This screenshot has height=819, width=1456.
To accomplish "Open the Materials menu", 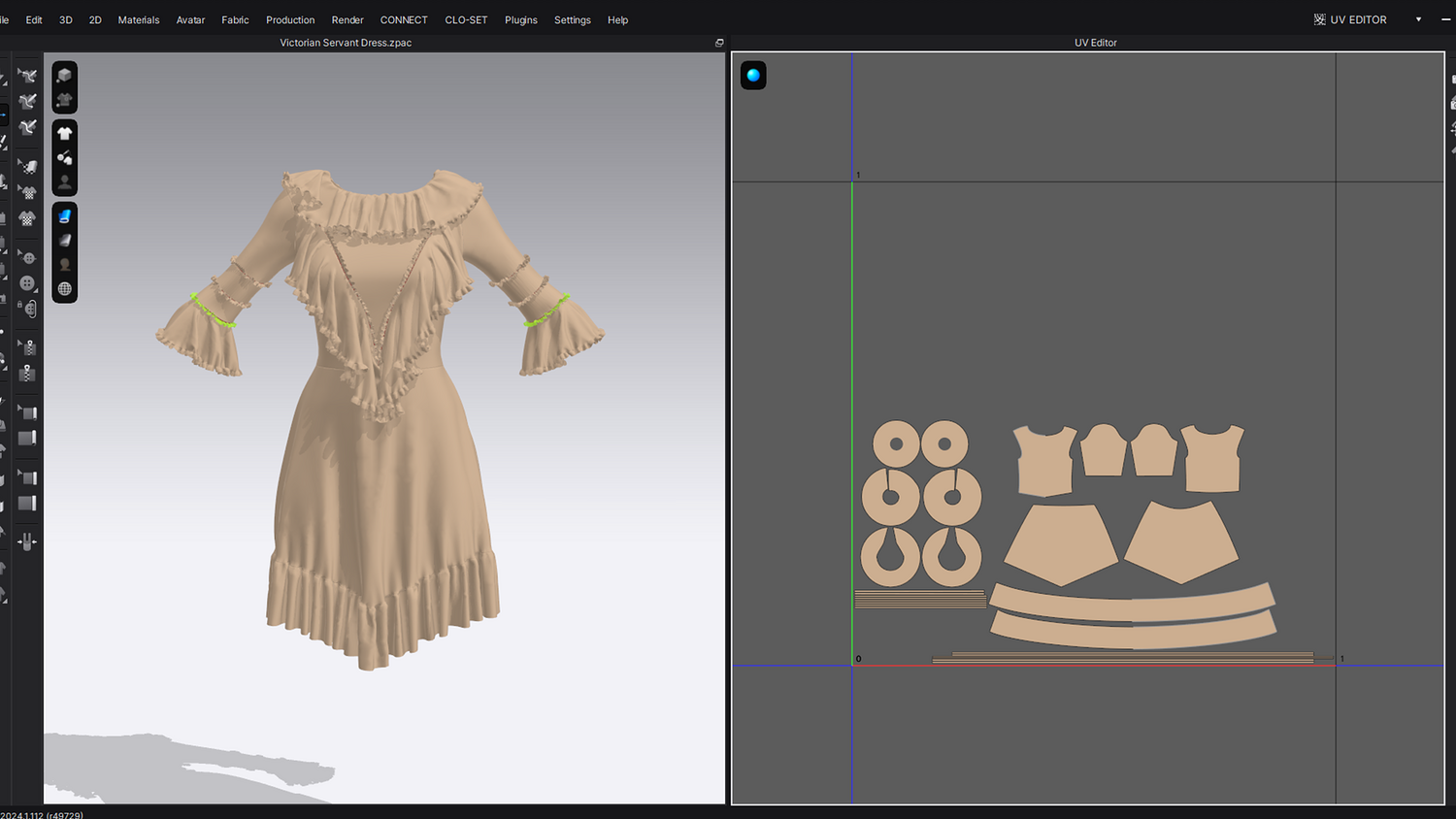I will pyautogui.click(x=139, y=19).
